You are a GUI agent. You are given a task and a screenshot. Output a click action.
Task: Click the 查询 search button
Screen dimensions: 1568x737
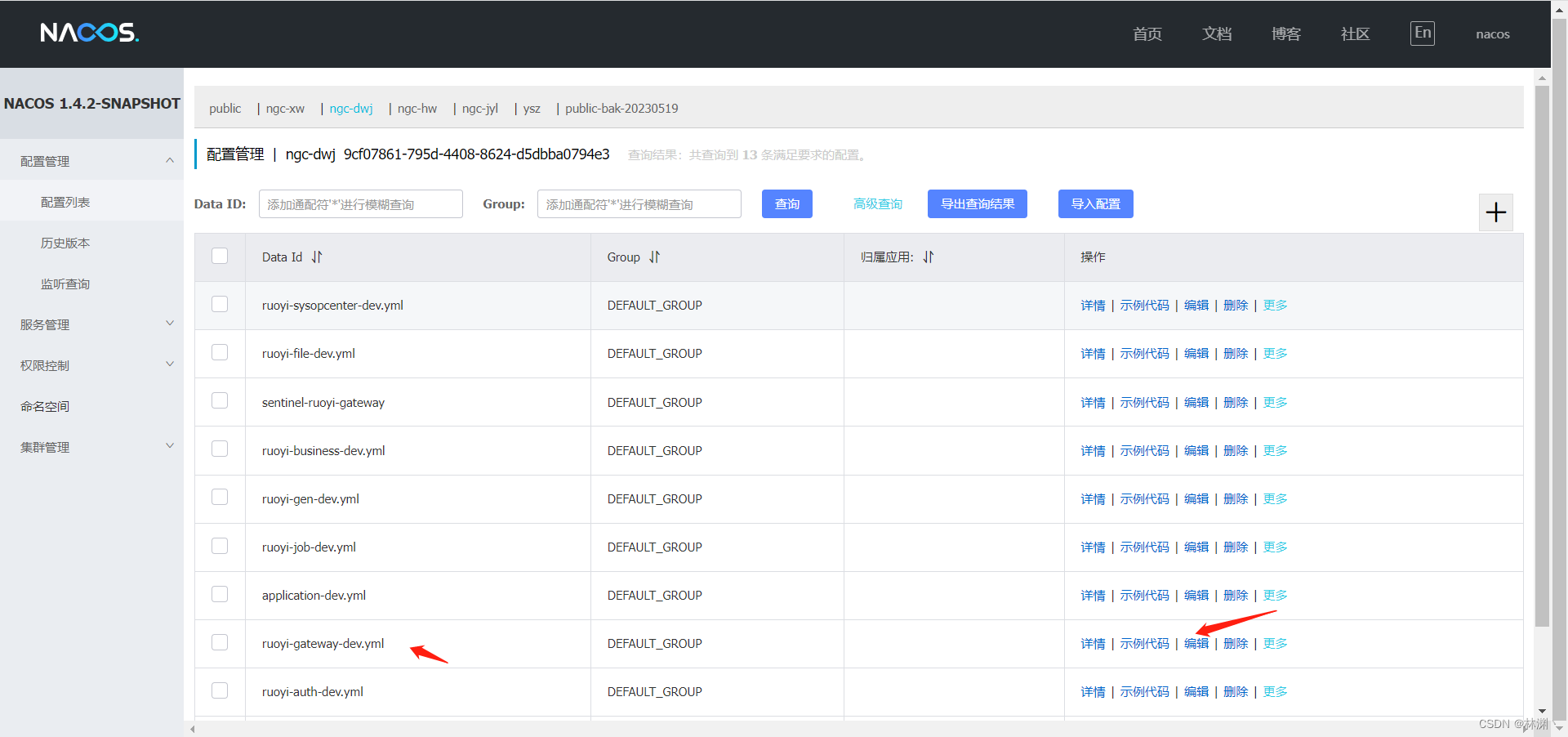(x=787, y=203)
